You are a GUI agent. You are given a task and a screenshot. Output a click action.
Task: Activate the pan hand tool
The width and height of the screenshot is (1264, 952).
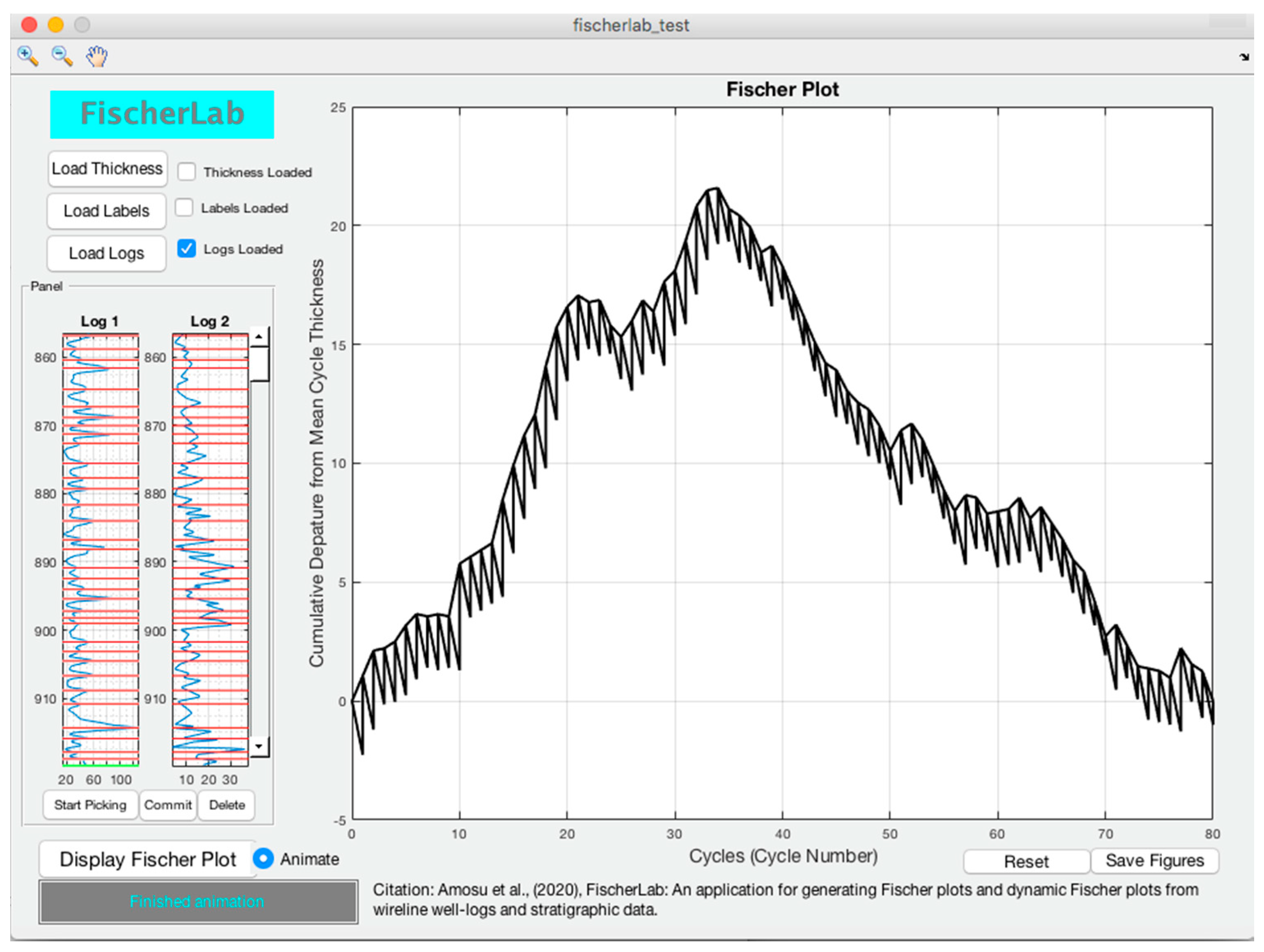pos(96,56)
